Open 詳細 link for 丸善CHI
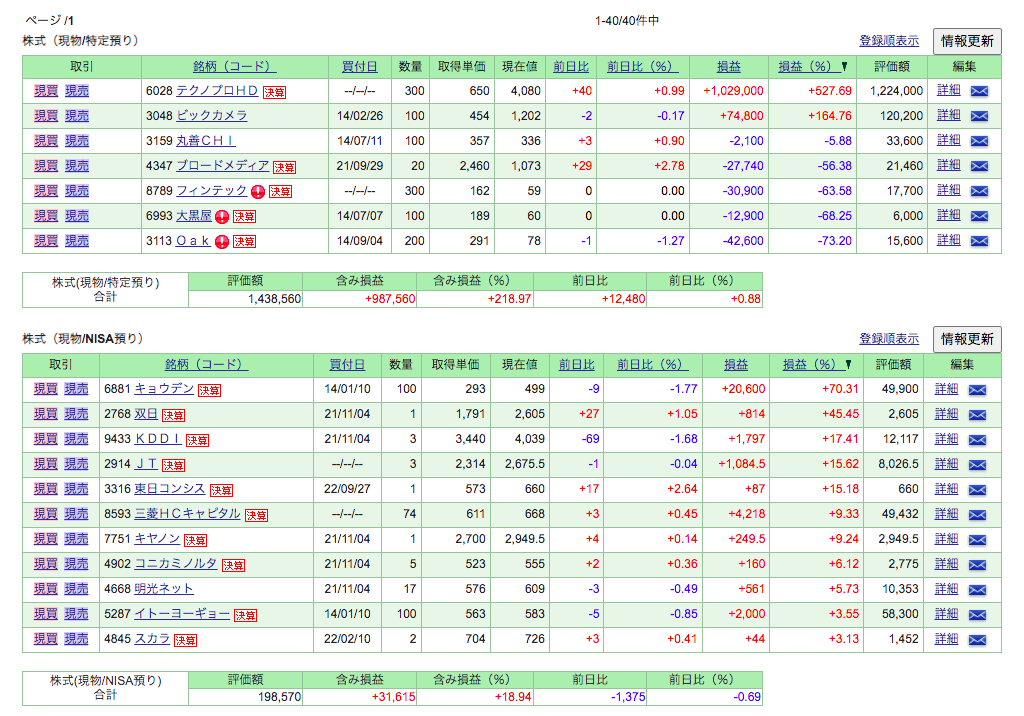The width and height of the screenshot is (1024, 716). [948, 140]
